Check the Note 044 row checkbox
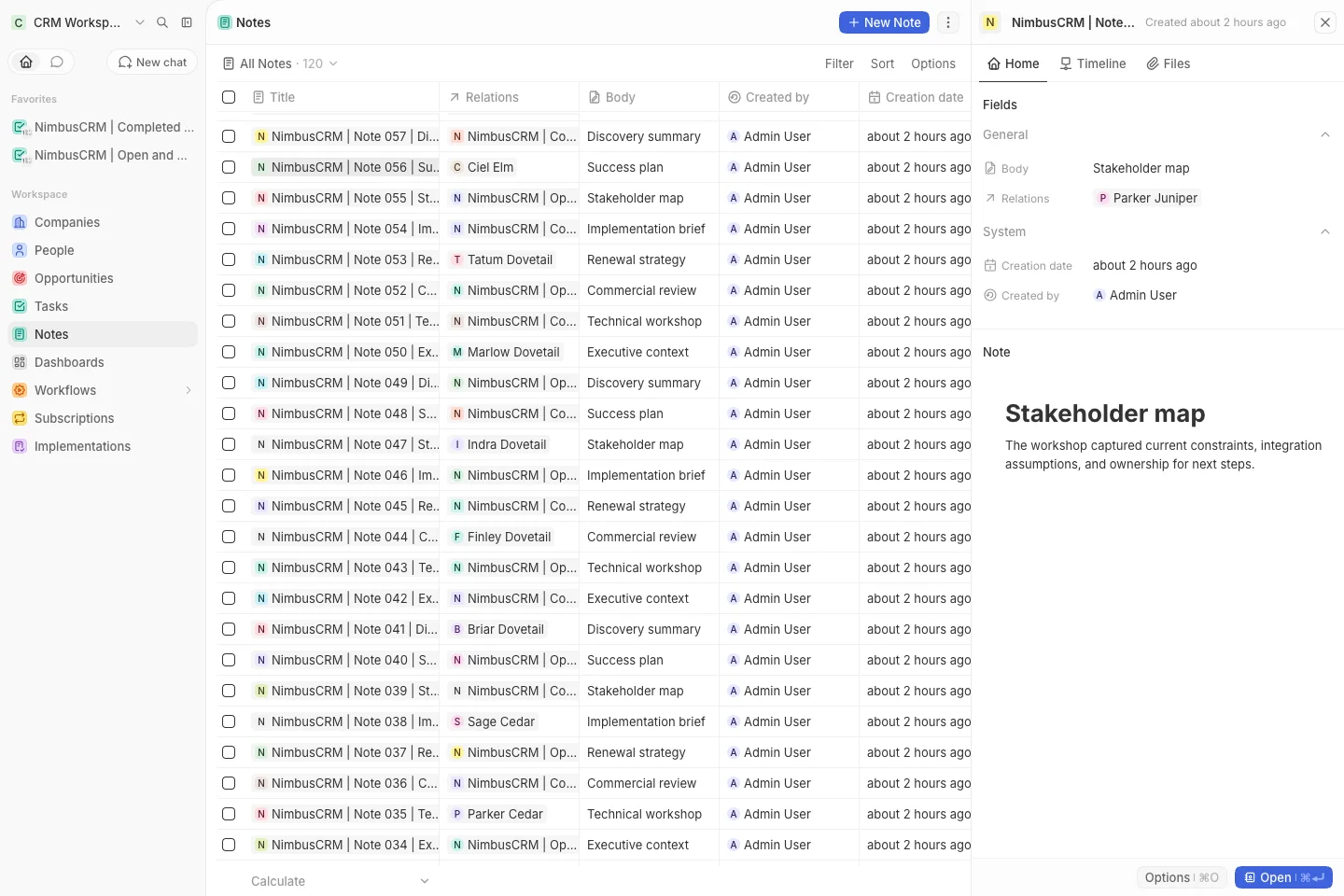The image size is (1344, 896). tap(229, 537)
